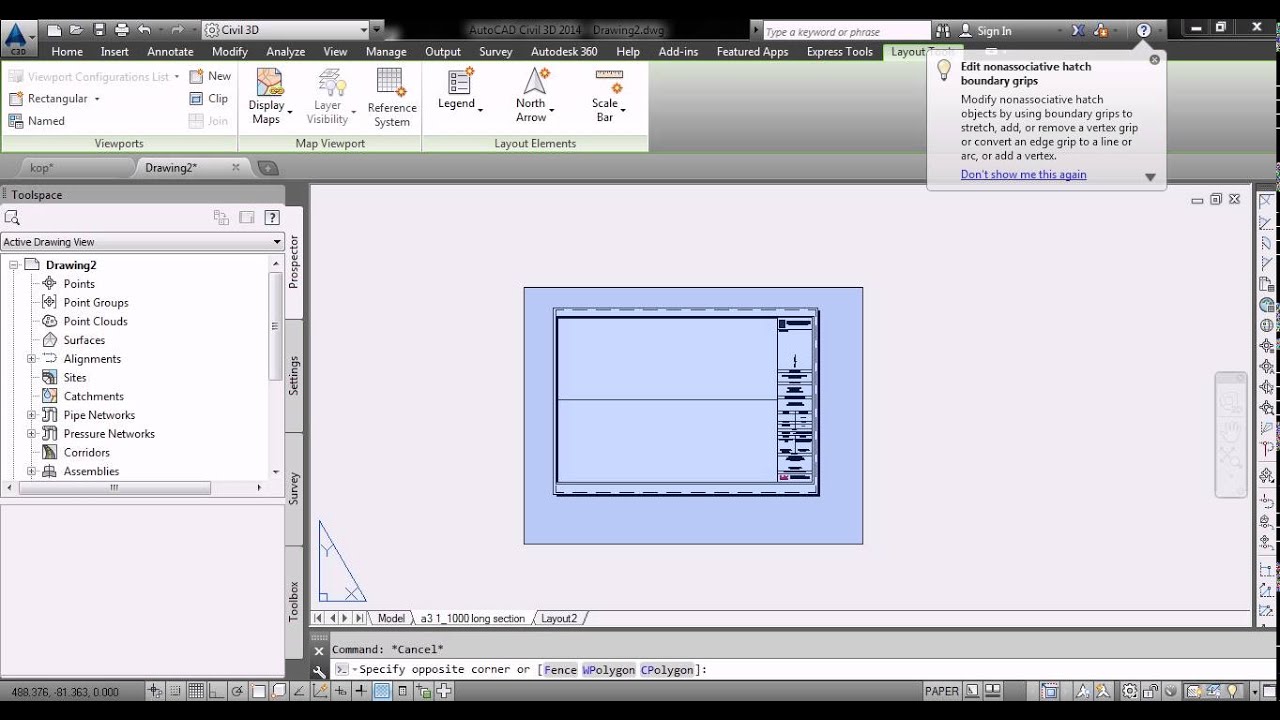Open the Civil 3D application menu button
The width and height of the screenshot is (1280, 720).
pos(17,40)
